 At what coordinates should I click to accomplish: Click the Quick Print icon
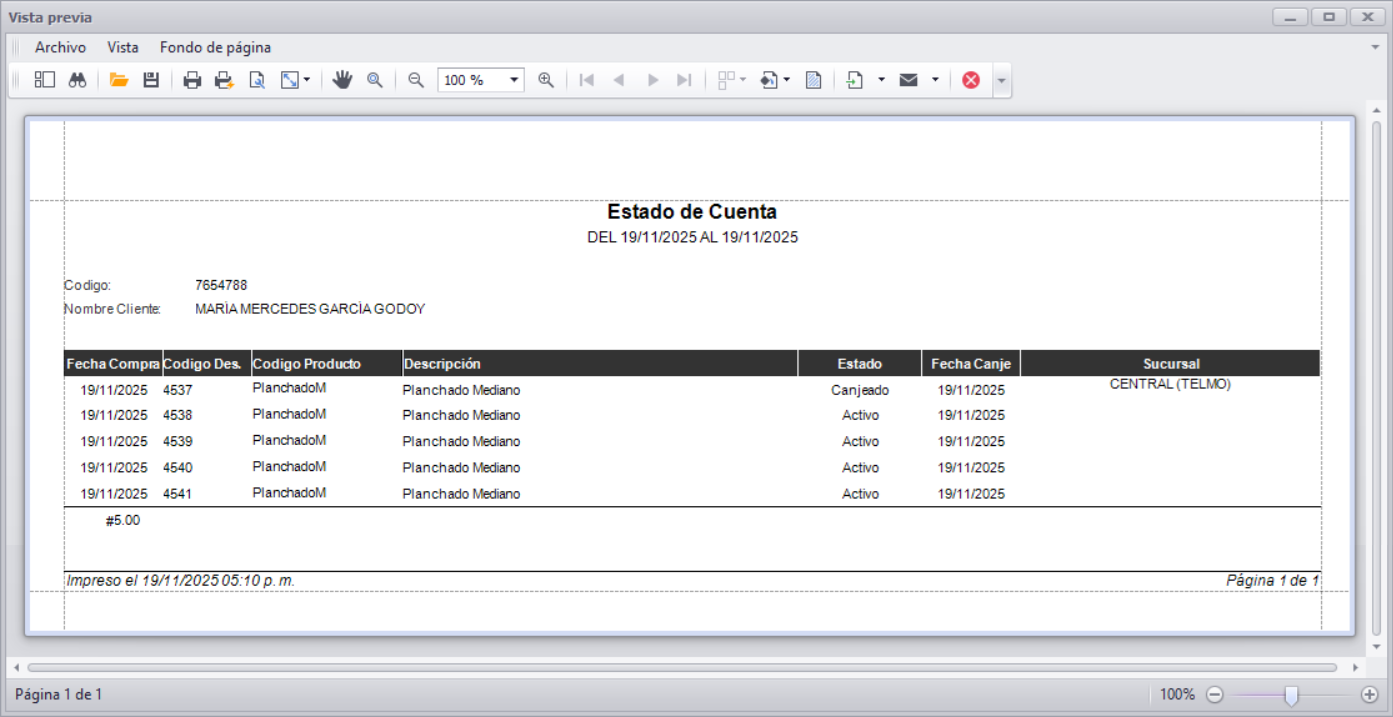pos(224,80)
